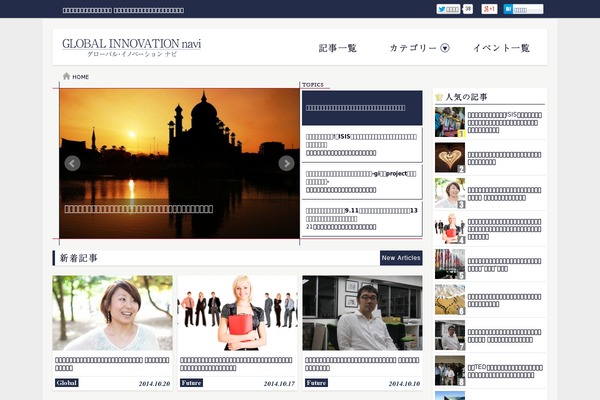Image resolution: width=600 pixels, height=400 pixels.
Task: Open popular article rank 2 heart thumbnail
Action: tap(450, 158)
